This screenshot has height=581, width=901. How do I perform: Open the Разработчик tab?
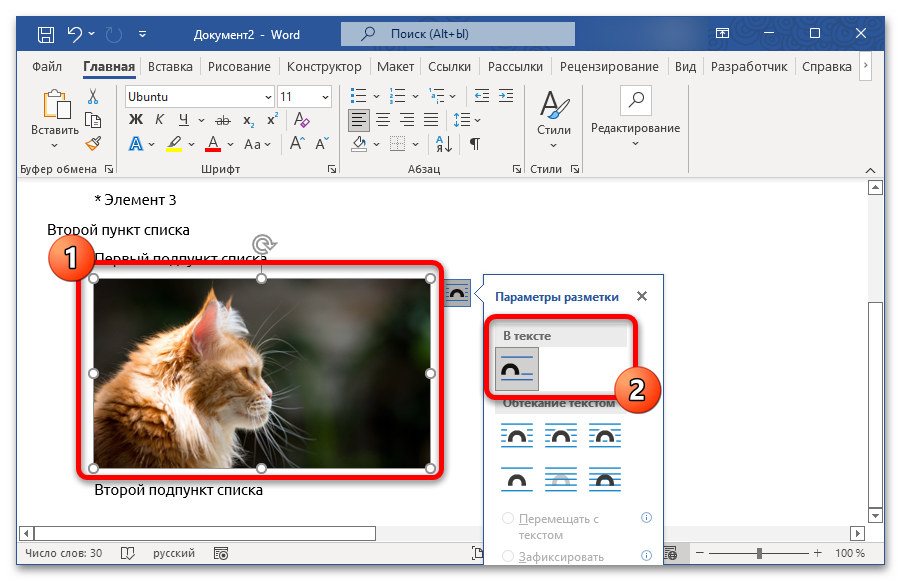click(x=749, y=67)
